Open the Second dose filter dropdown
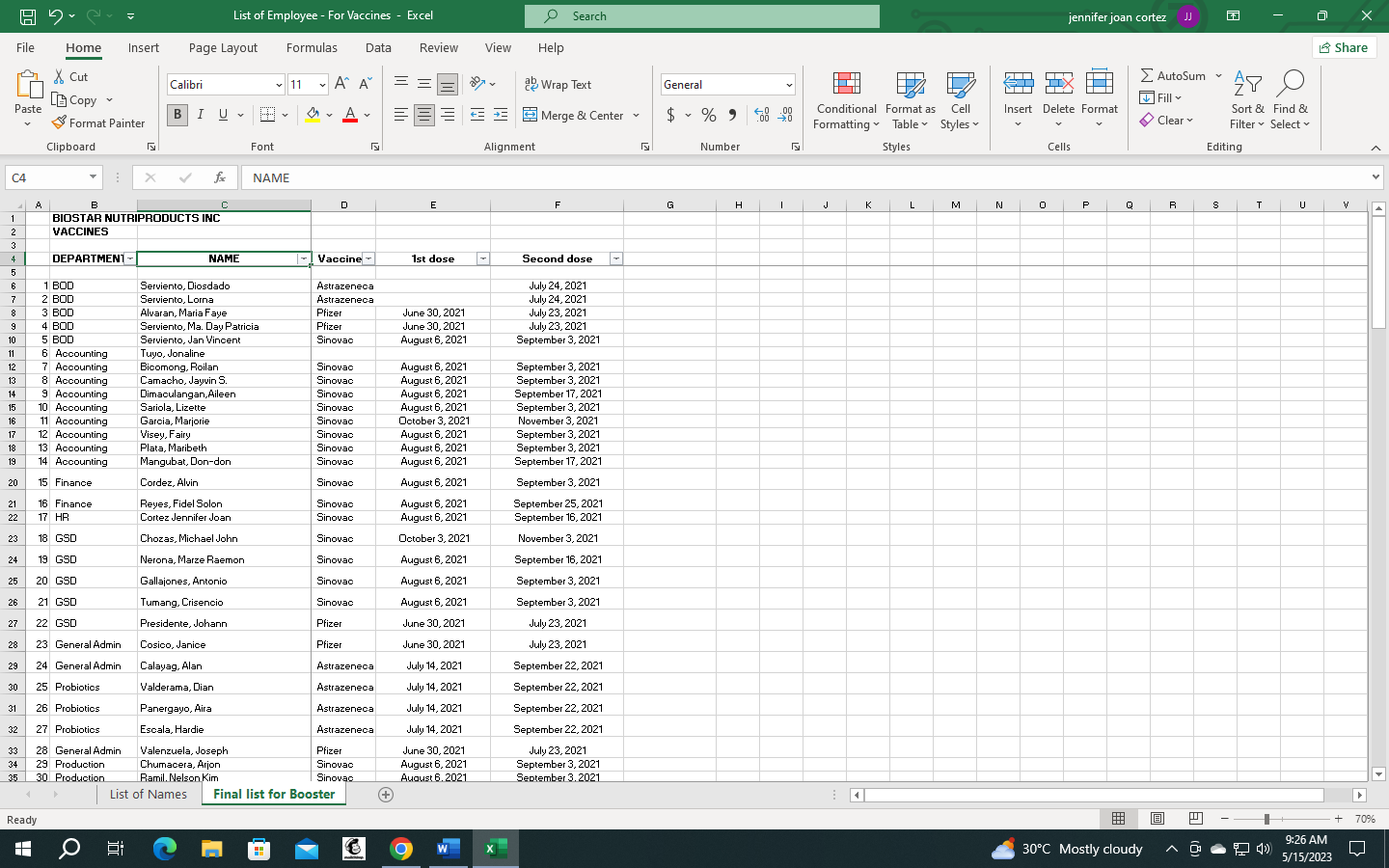The height and width of the screenshot is (868, 1389). click(616, 258)
